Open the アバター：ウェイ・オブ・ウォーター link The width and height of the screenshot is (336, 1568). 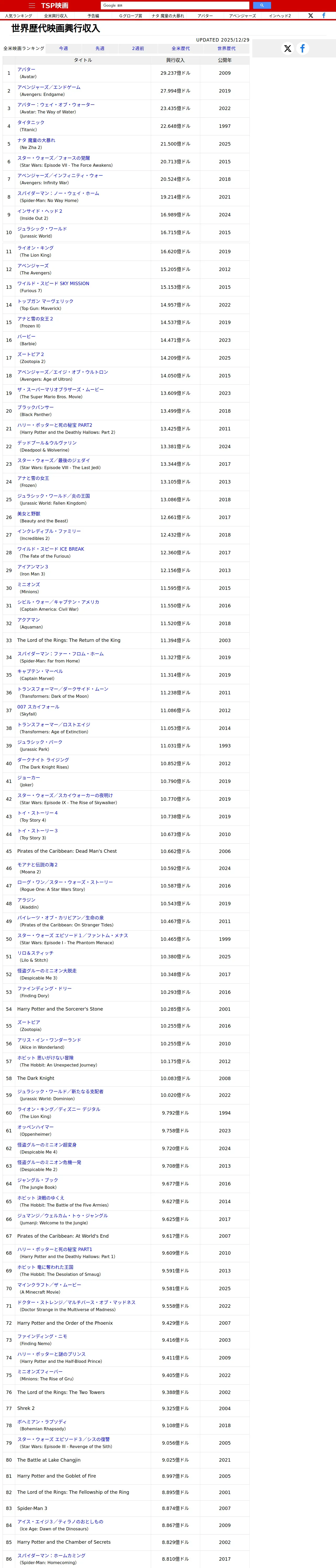click(56, 105)
